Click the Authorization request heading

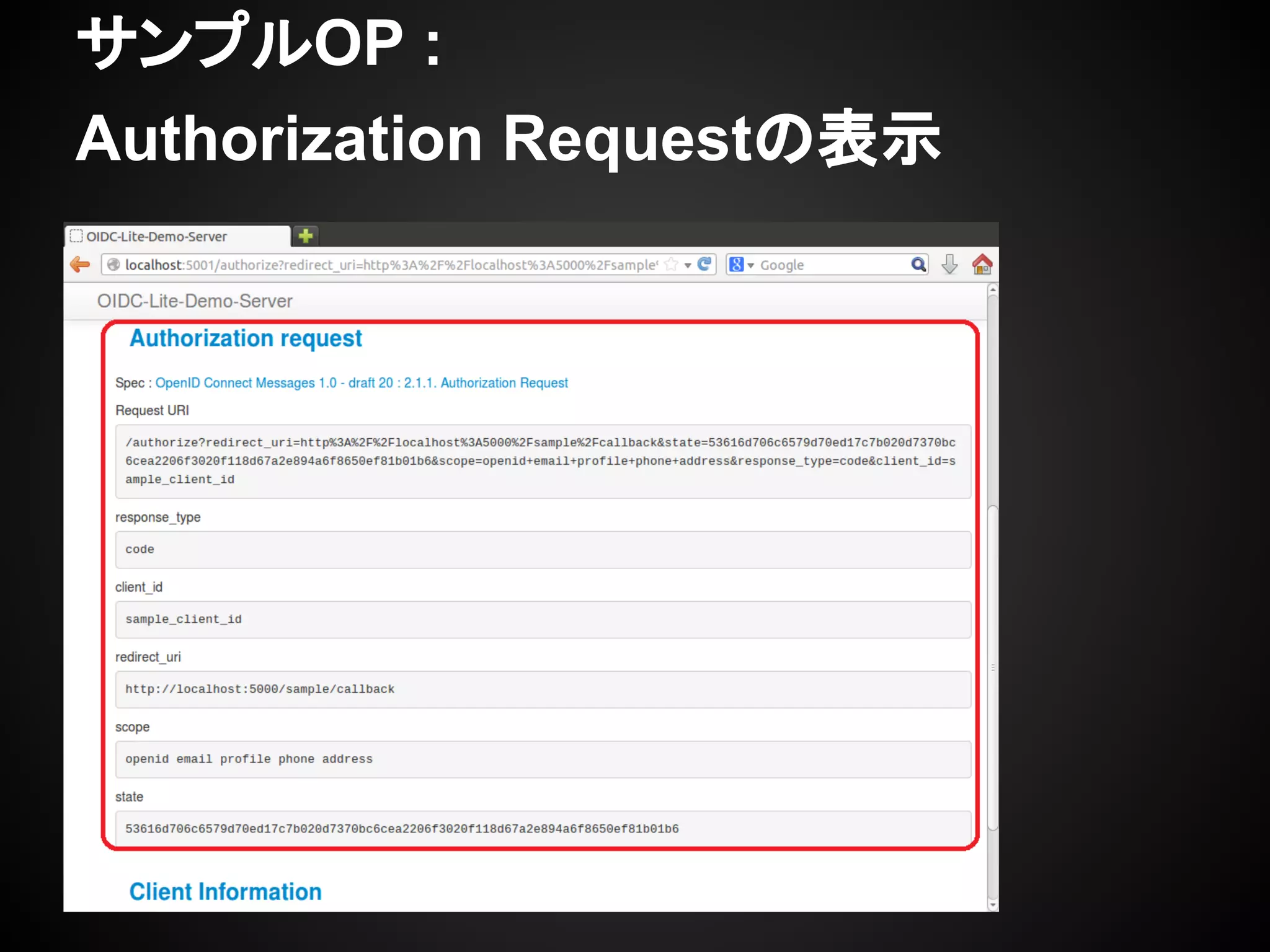(246, 339)
